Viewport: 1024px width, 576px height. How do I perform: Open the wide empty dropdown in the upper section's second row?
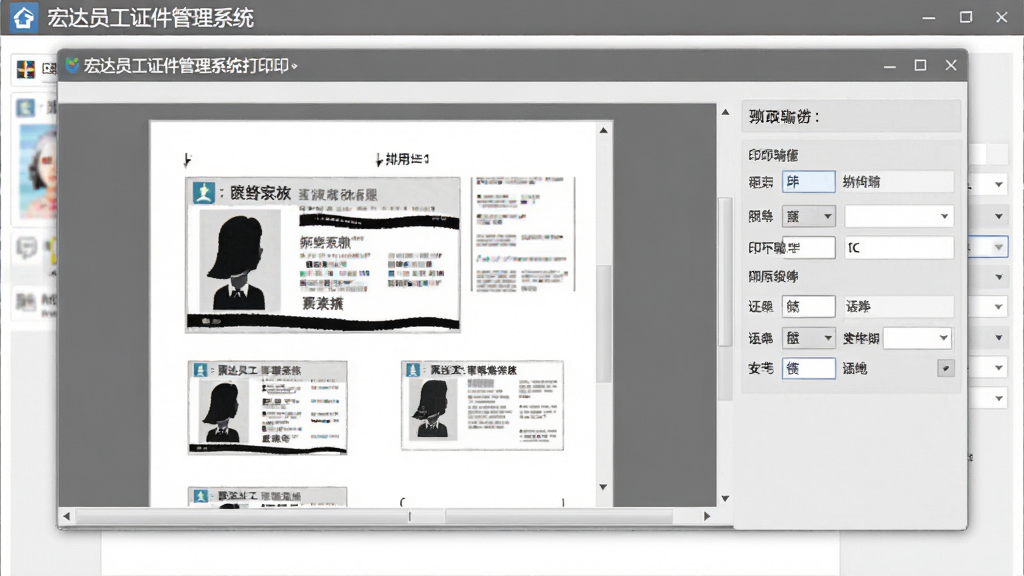[x=899, y=216]
